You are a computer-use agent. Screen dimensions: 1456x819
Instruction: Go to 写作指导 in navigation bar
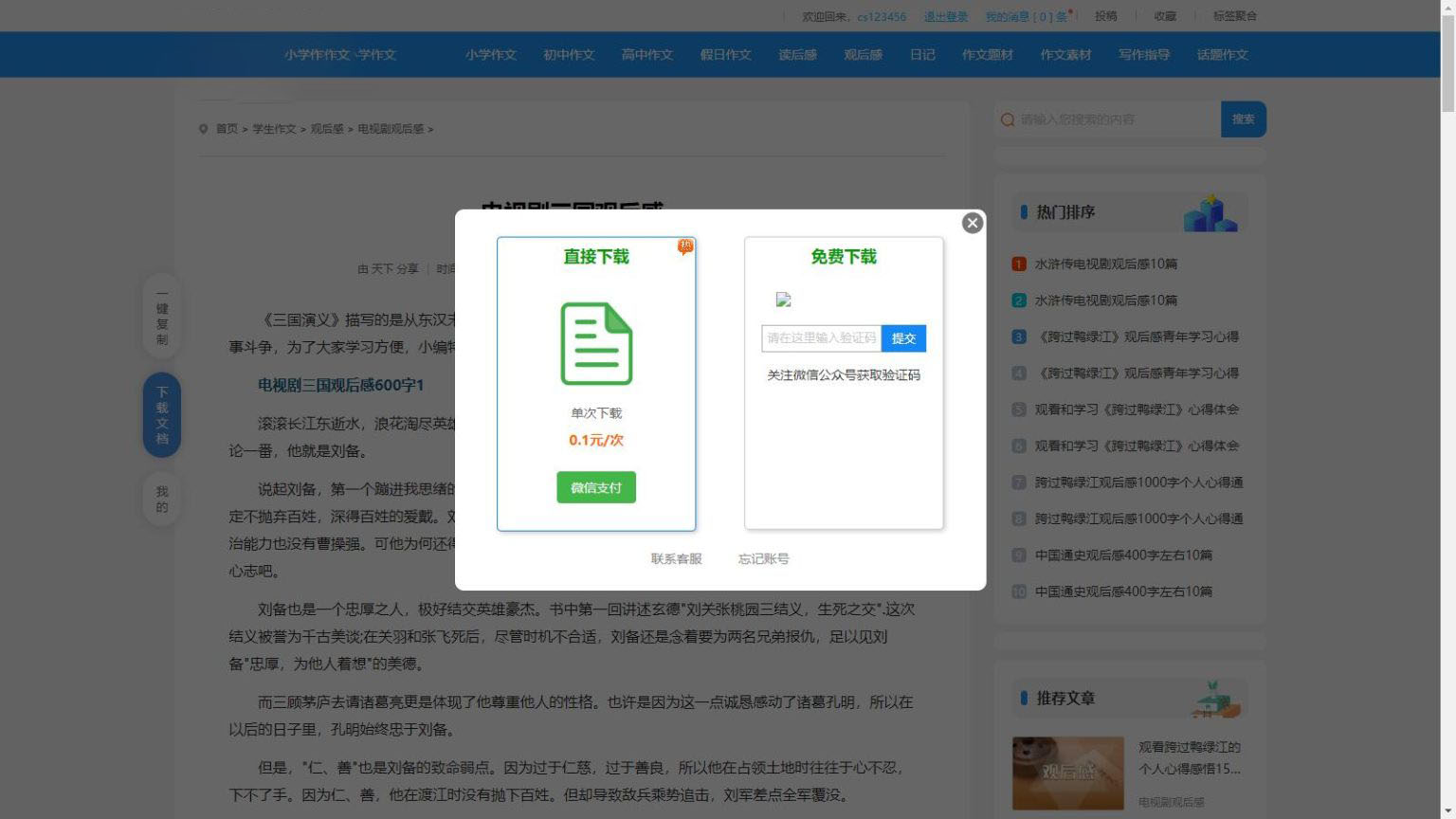click(x=1143, y=55)
